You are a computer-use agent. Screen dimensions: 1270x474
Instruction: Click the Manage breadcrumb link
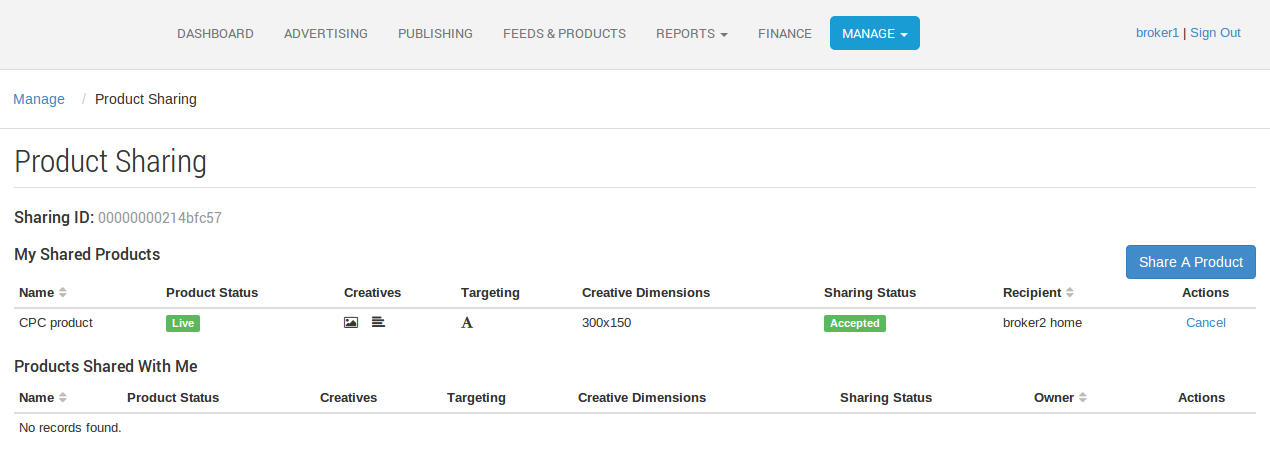pos(39,99)
